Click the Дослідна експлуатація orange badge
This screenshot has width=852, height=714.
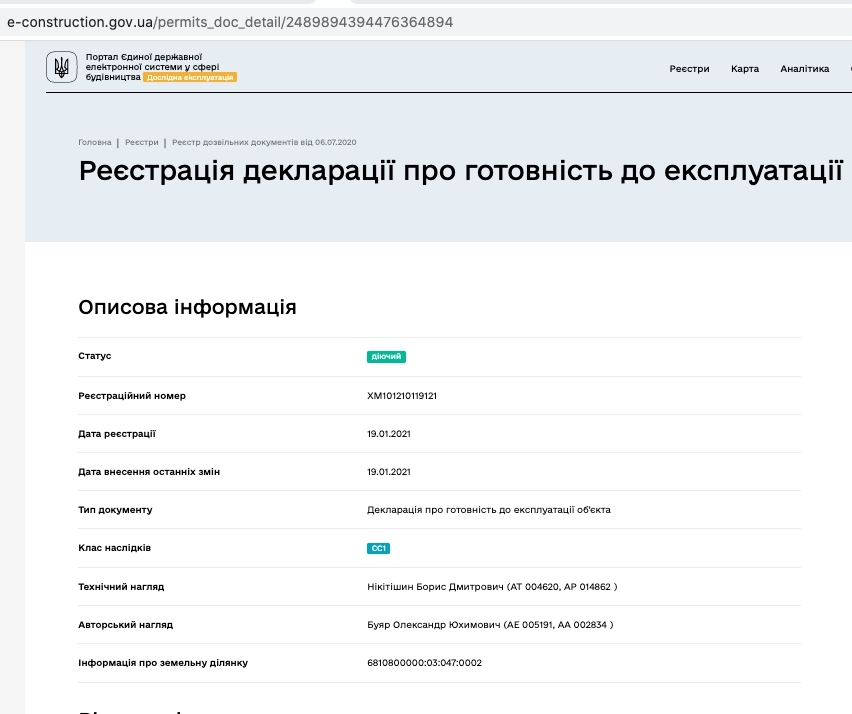190,78
